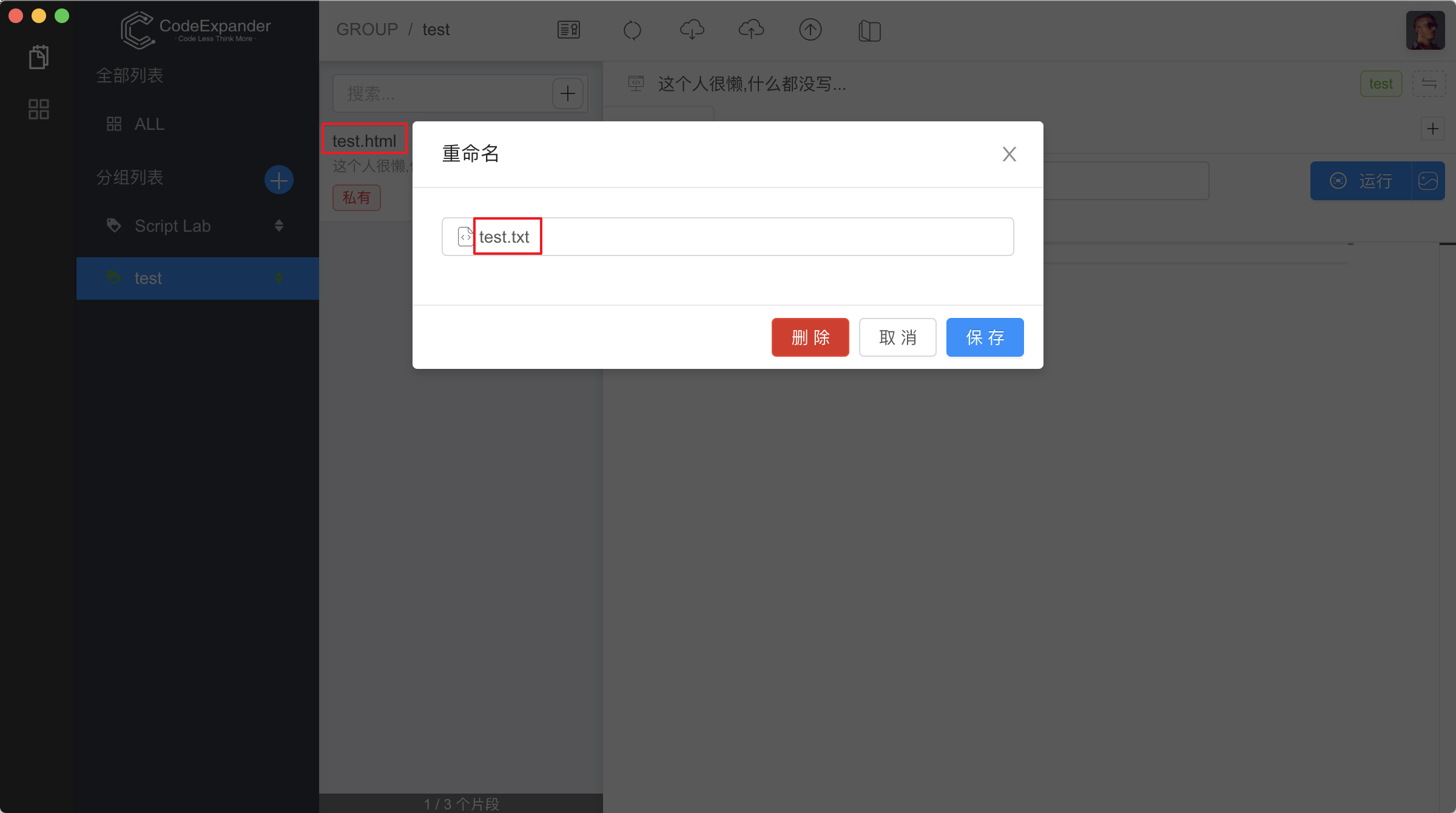Click the snippet description icon
This screenshot has width=1456, height=813.
[x=635, y=83]
